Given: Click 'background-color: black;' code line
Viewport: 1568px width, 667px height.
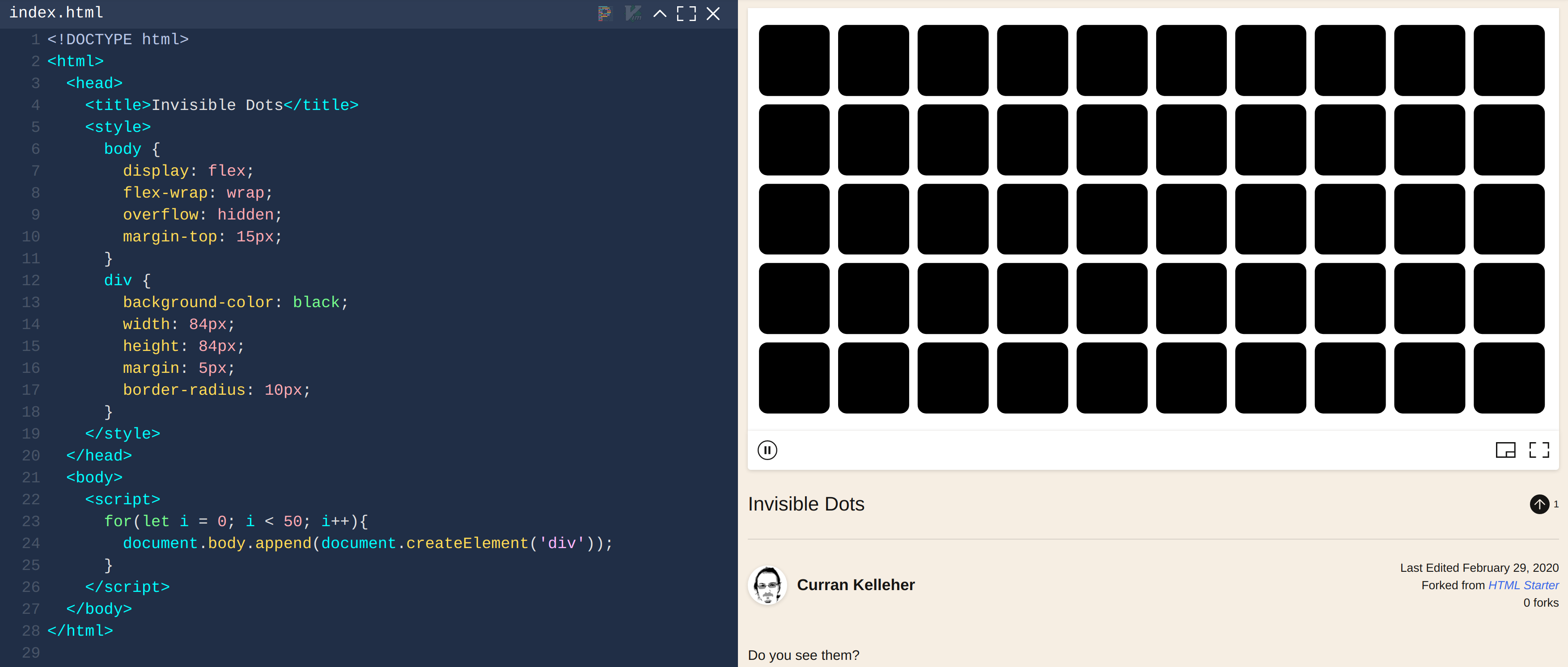Looking at the screenshot, I should pos(235,303).
